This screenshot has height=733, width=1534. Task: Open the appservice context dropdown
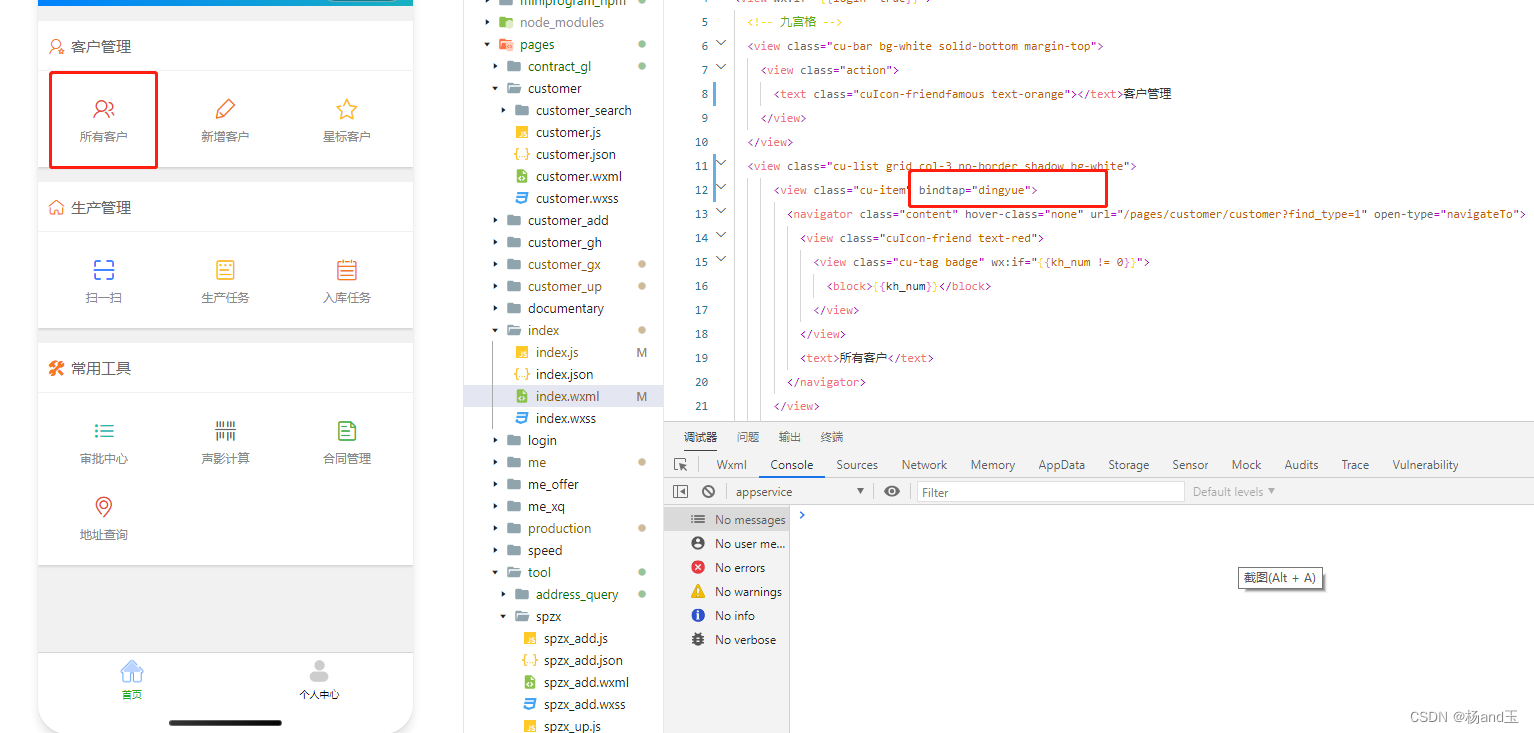[x=799, y=492]
